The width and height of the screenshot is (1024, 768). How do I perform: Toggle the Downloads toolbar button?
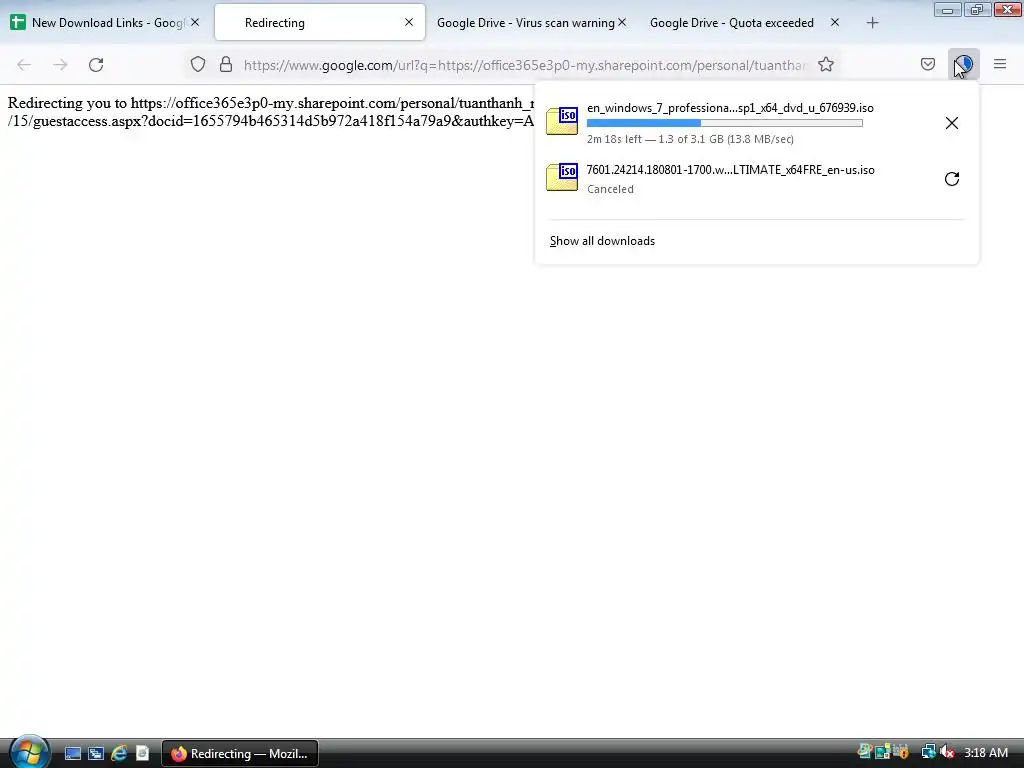[x=963, y=64]
